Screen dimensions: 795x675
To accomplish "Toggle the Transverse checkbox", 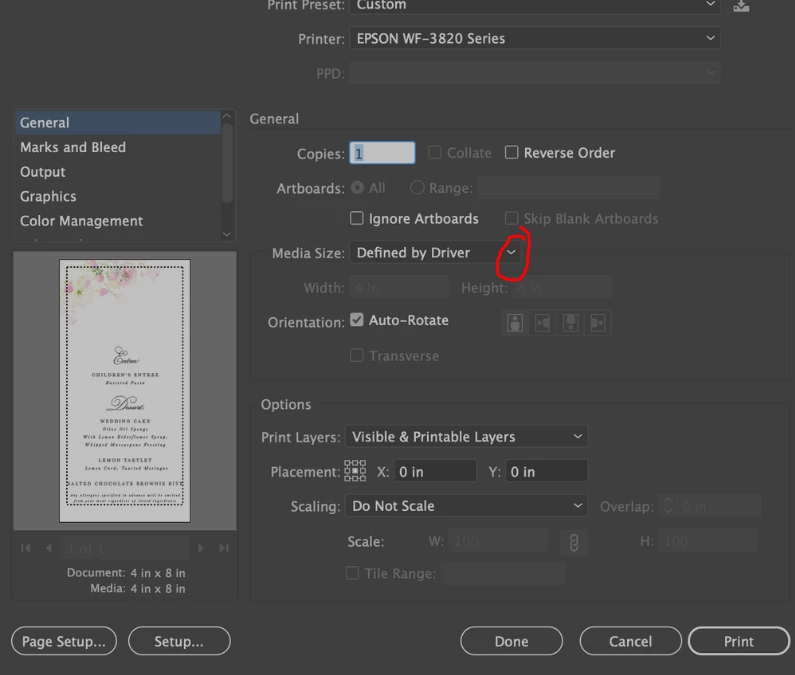I will pos(357,356).
